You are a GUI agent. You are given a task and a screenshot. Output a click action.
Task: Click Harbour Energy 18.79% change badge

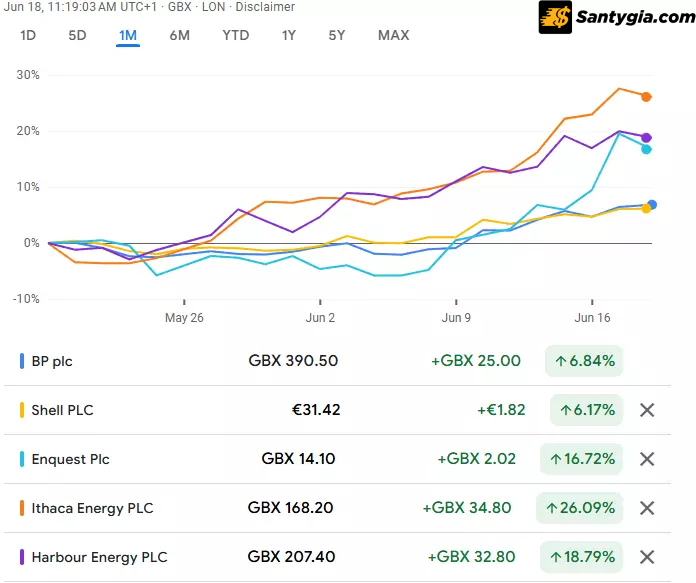pos(581,557)
